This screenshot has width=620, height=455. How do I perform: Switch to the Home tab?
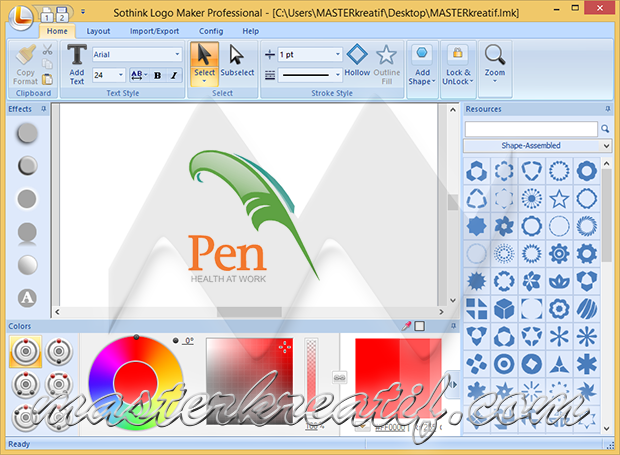57,31
